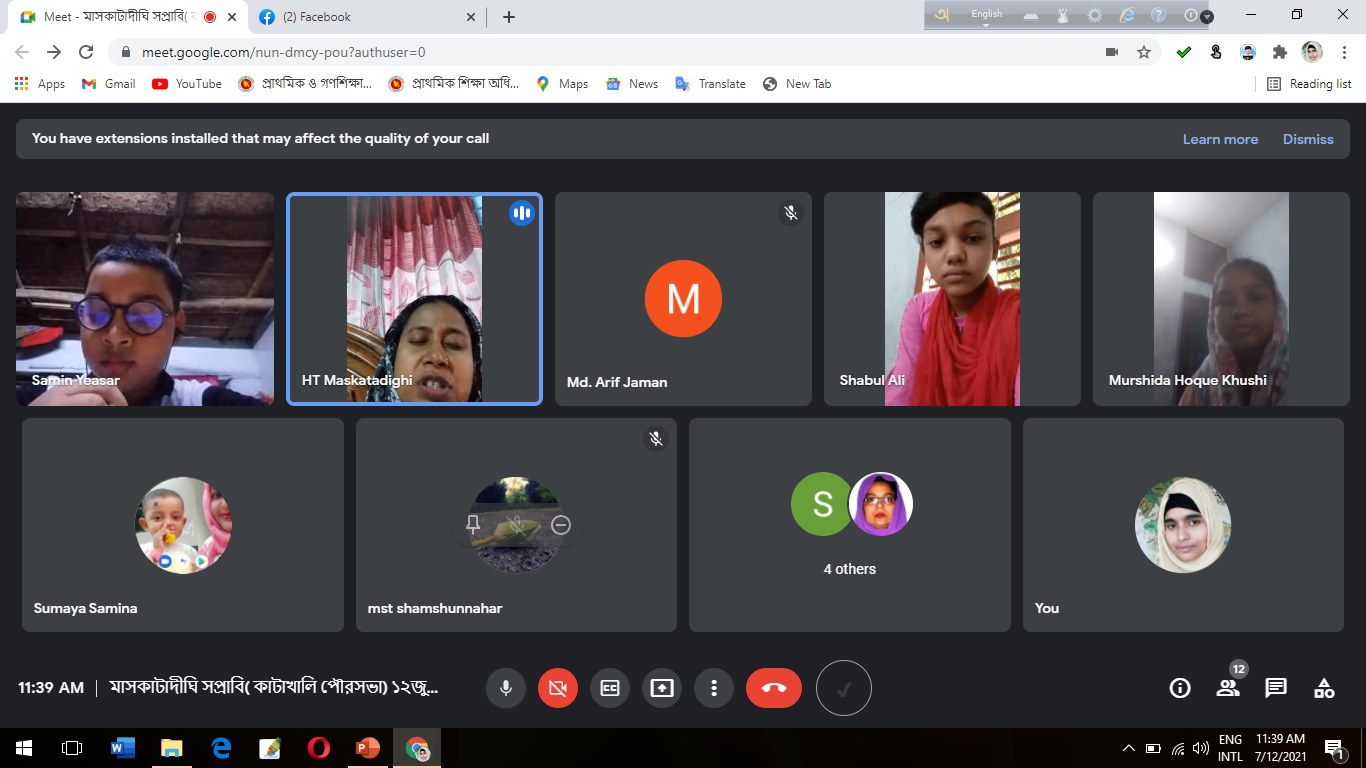The image size is (1366, 768).
Task: Start presenting your screen
Action: pos(662,688)
